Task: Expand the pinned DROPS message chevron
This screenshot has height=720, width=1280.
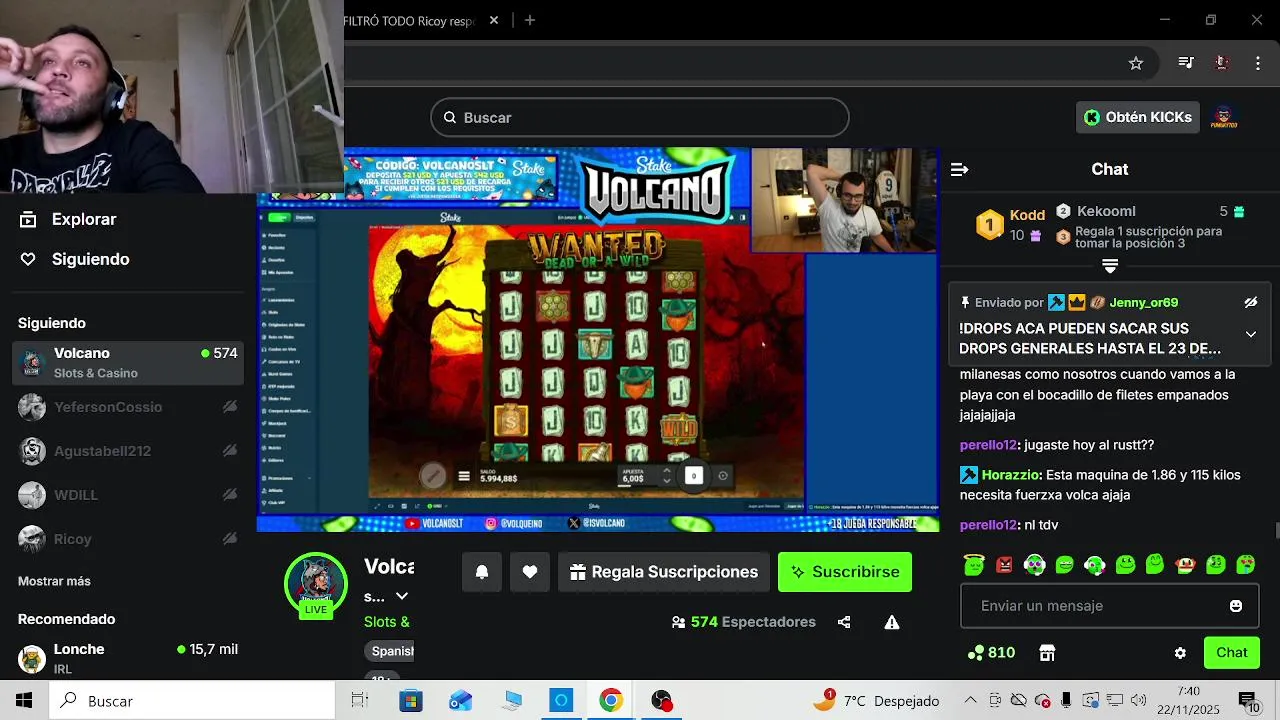Action: [x=1250, y=334]
